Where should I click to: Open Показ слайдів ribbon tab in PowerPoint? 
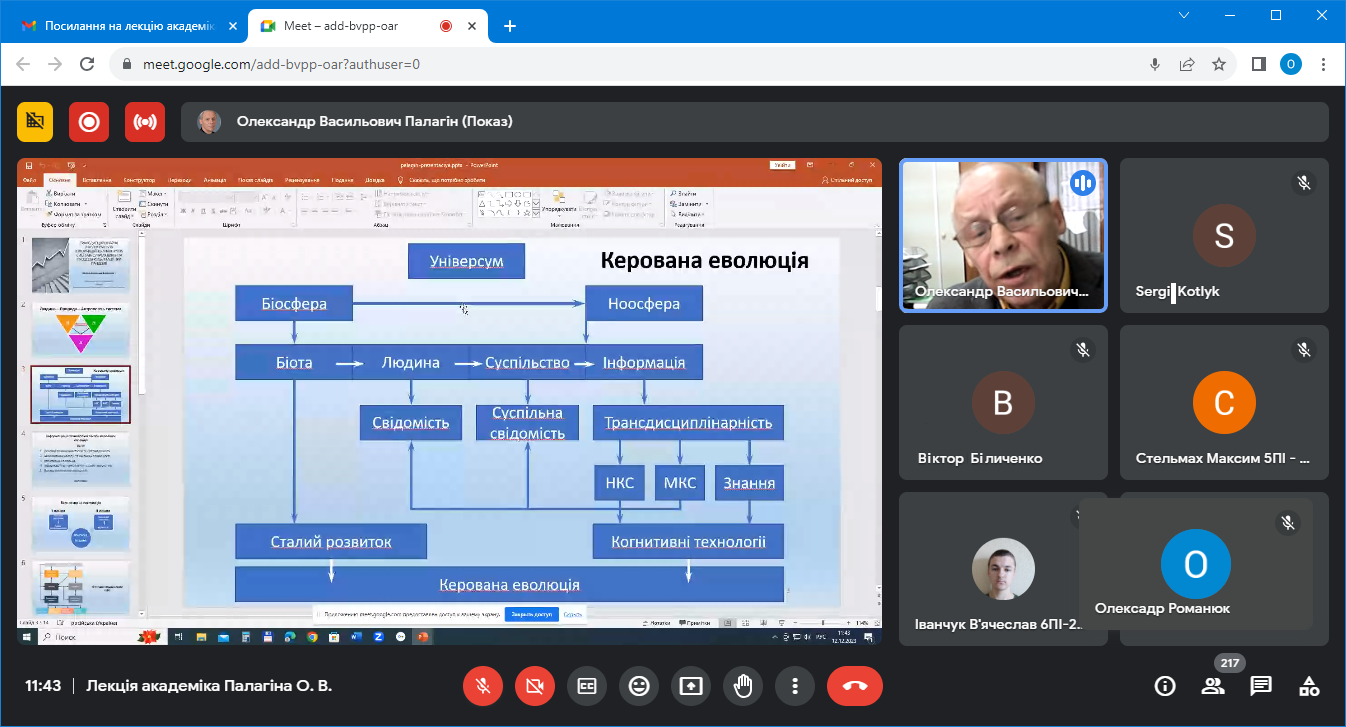click(x=257, y=180)
